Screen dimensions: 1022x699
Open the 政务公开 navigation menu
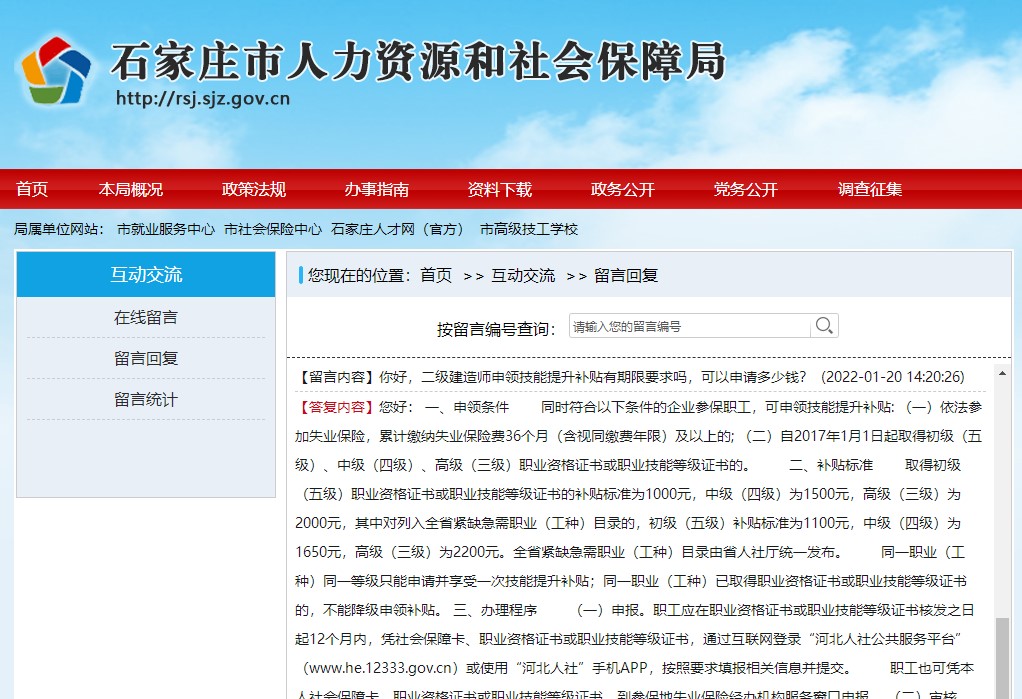coord(621,189)
